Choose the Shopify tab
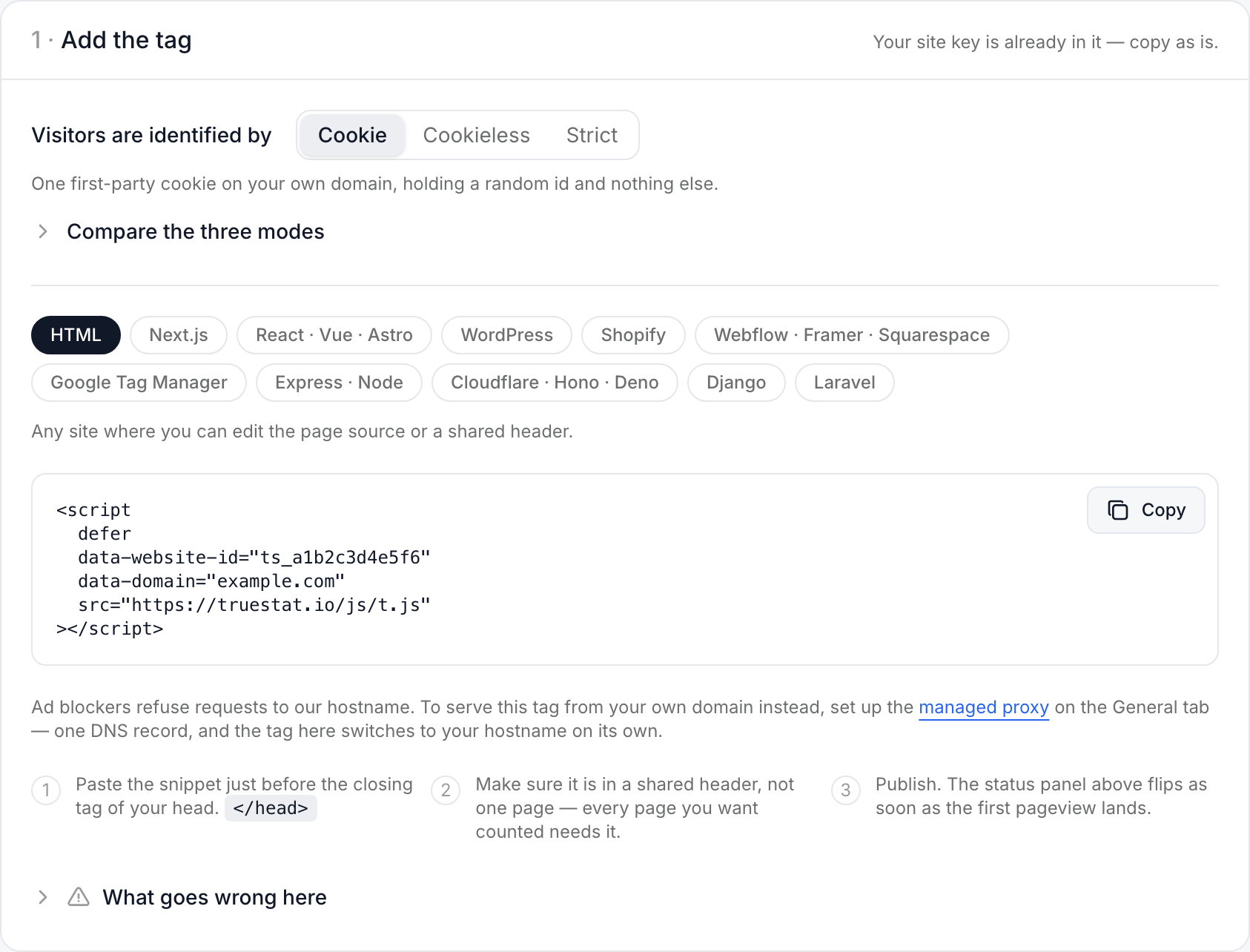The width and height of the screenshot is (1250, 952). click(x=633, y=335)
